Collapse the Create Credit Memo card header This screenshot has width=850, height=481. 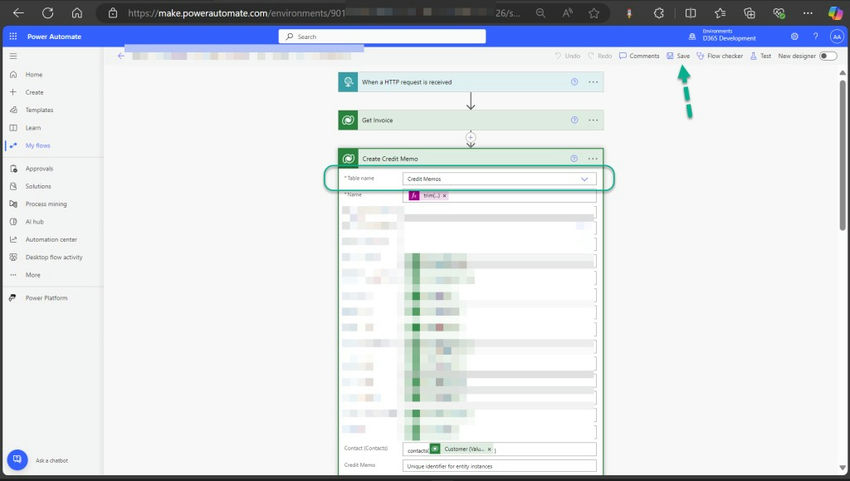pos(471,158)
